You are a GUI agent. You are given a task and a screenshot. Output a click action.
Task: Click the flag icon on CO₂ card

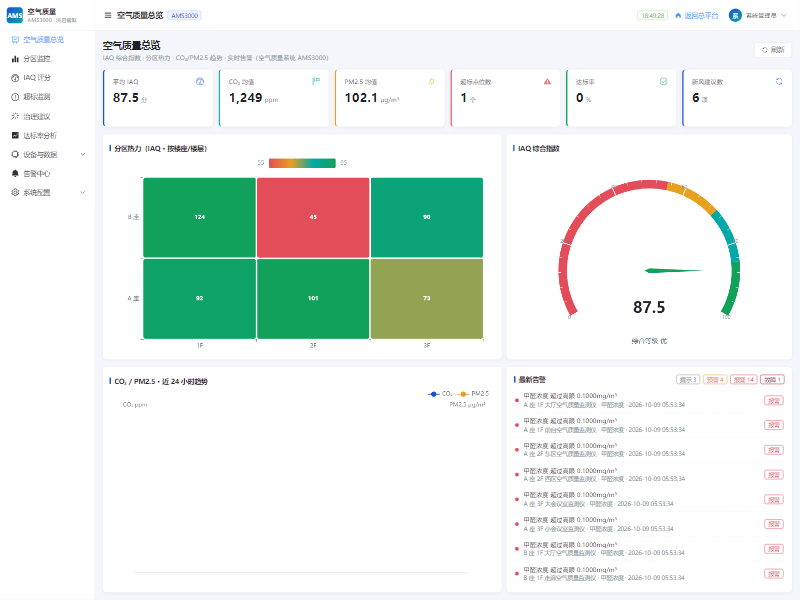point(316,82)
